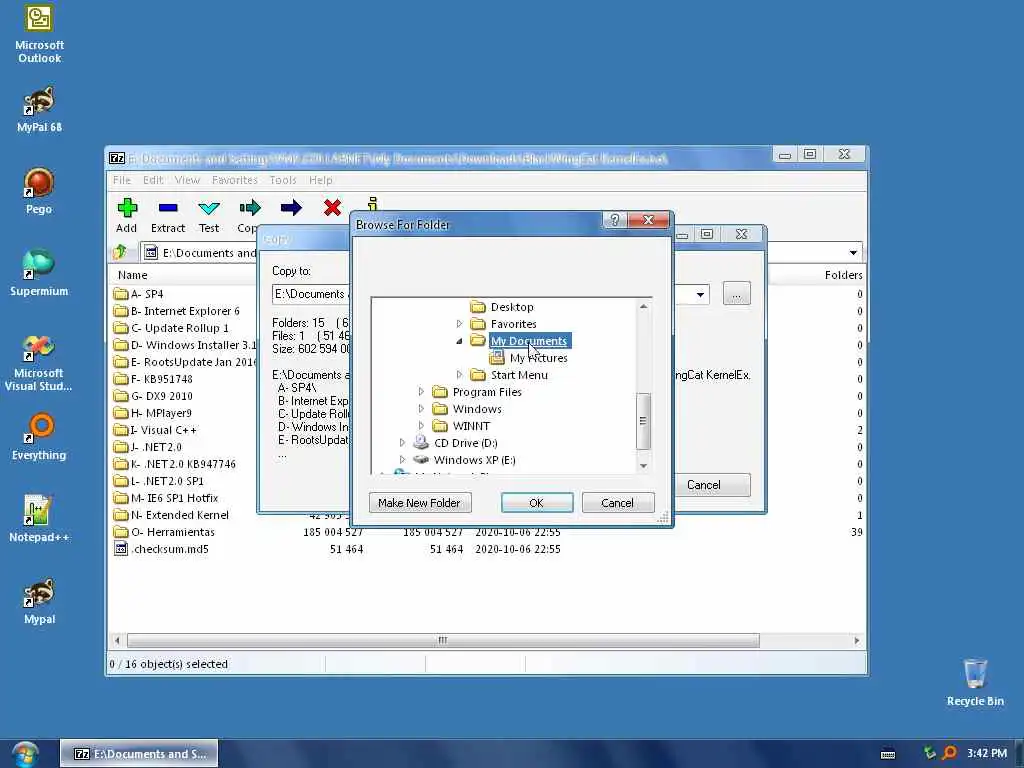Open the Mypal desktop icon

click(x=39, y=601)
